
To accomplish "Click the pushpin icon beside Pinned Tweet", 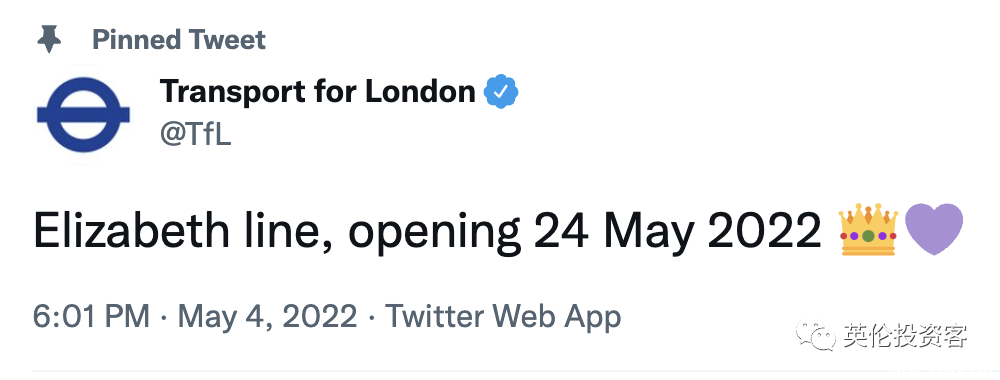I will coord(49,40).
